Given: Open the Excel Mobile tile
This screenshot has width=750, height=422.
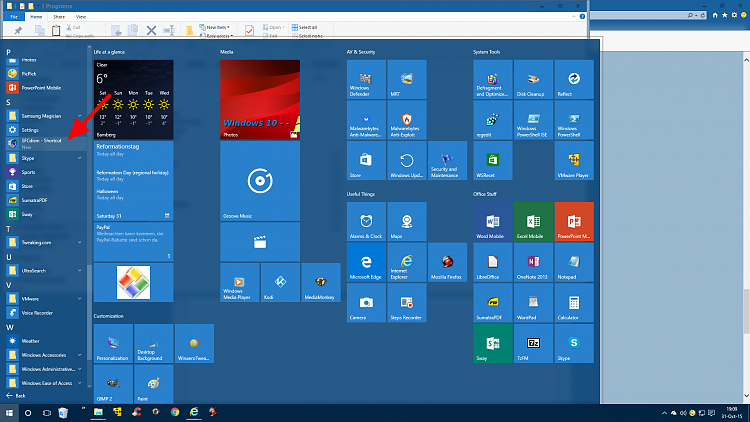Looking at the screenshot, I should pyautogui.click(x=533, y=222).
